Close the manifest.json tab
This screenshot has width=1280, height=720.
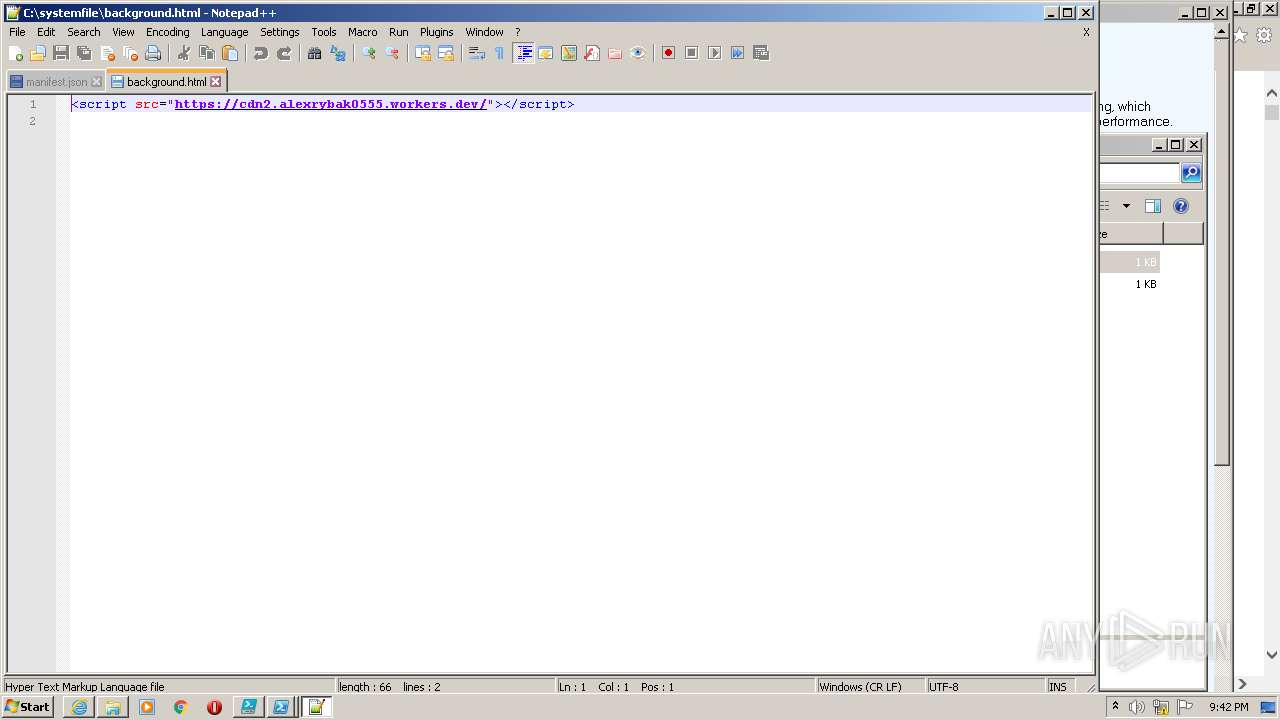tap(96, 82)
